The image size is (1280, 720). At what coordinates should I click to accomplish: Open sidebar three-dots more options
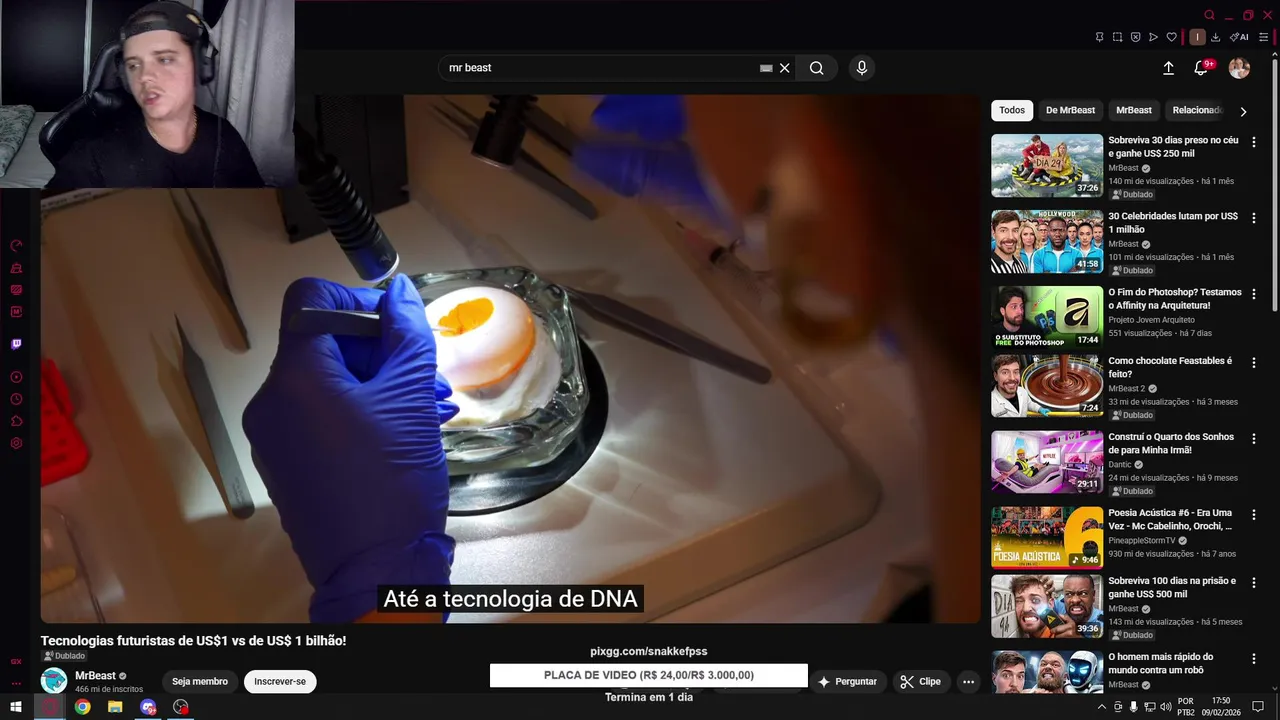(16, 683)
